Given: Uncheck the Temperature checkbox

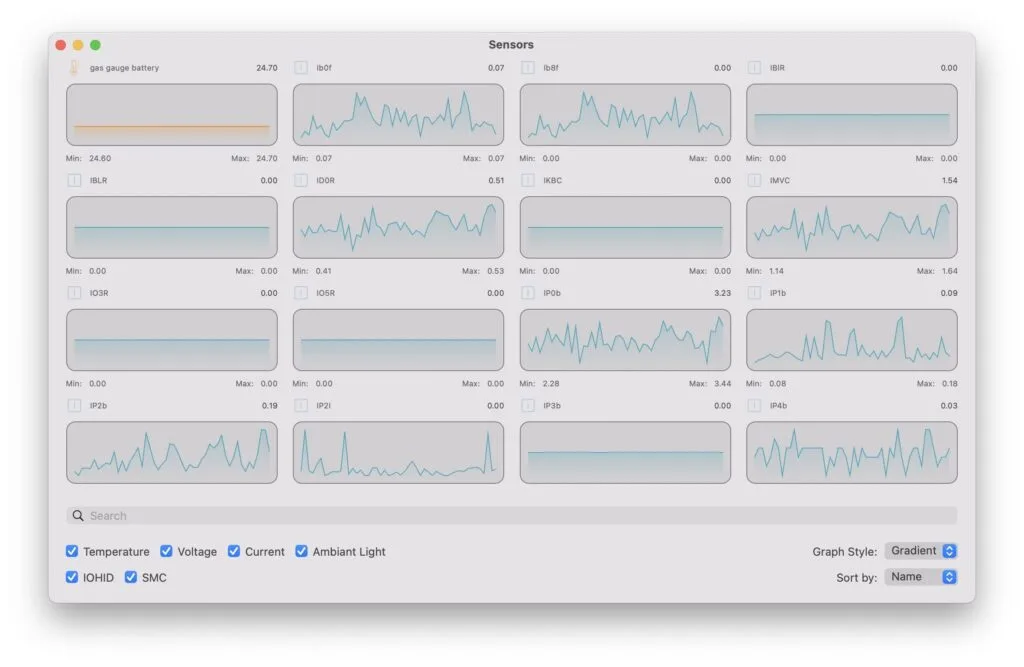Looking at the screenshot, I should click(72, 551).
